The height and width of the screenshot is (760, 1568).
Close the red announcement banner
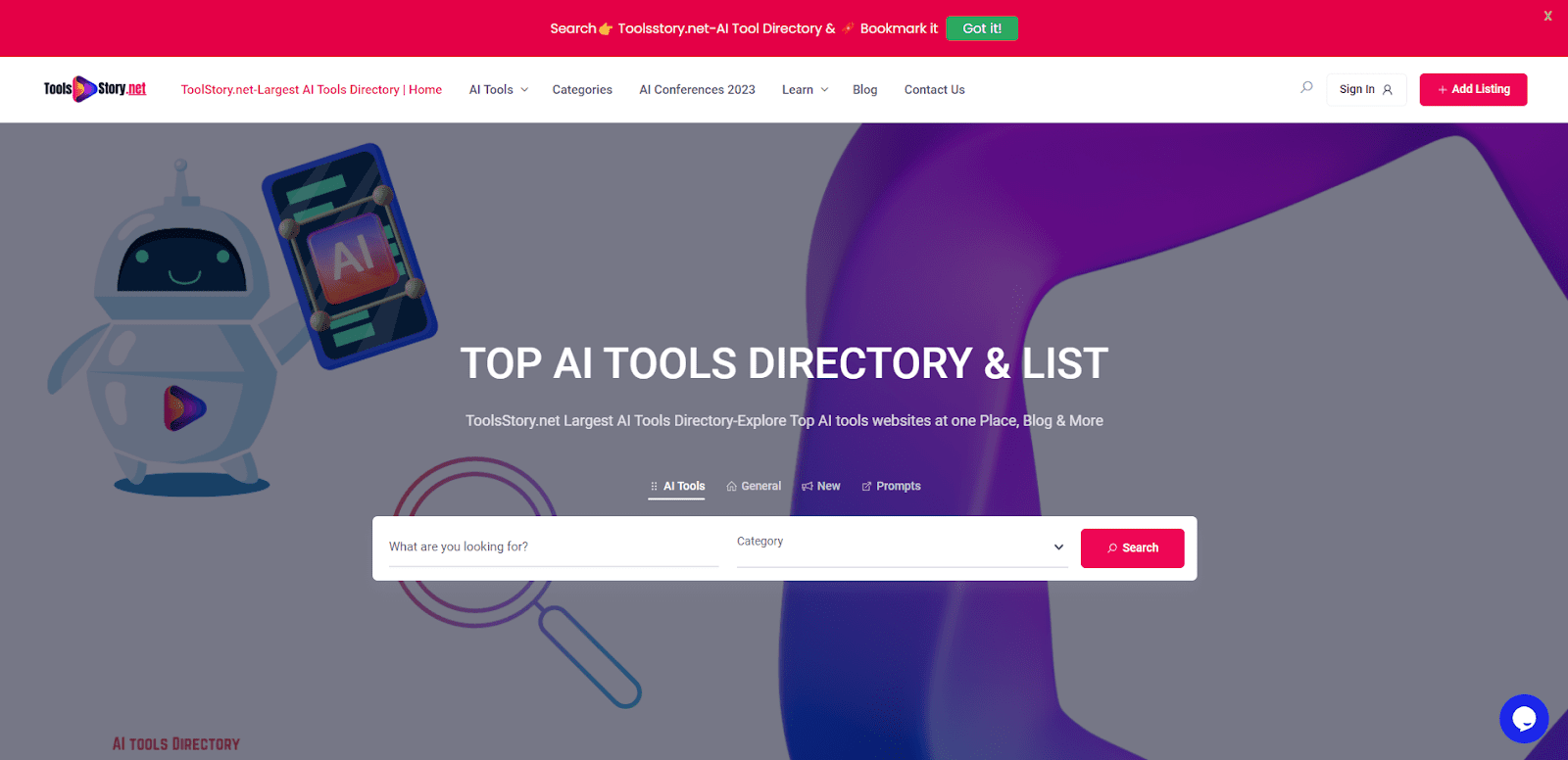1547,16
